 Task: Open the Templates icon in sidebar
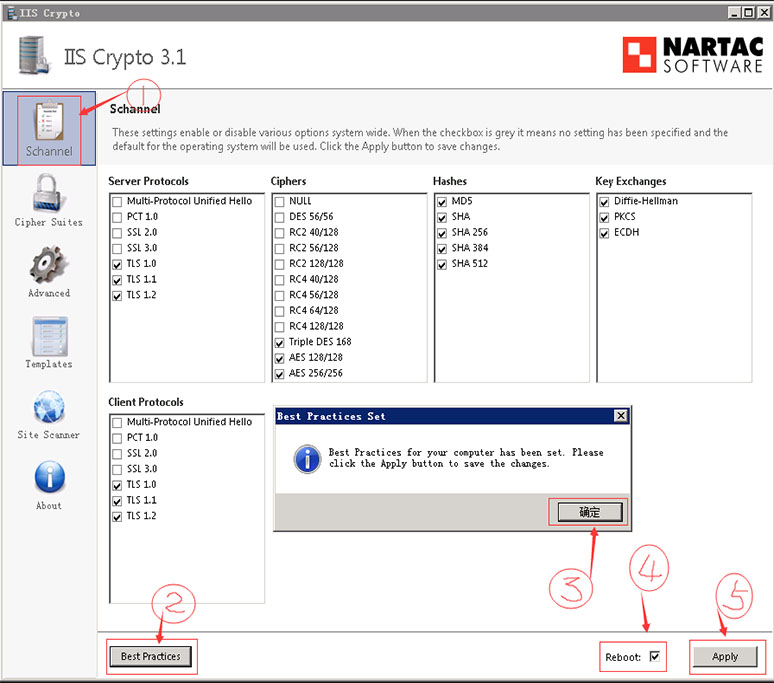48,337
